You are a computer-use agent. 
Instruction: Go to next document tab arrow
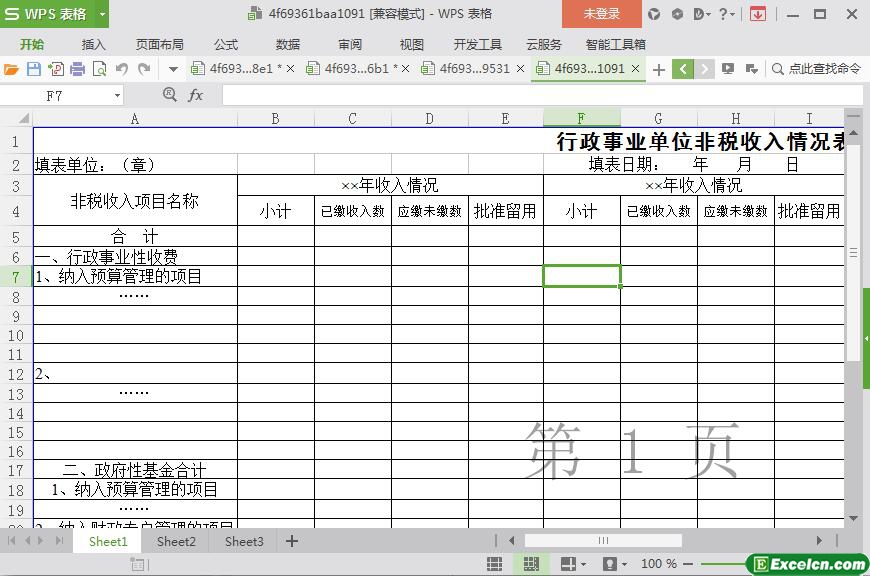tap(704, 69)
